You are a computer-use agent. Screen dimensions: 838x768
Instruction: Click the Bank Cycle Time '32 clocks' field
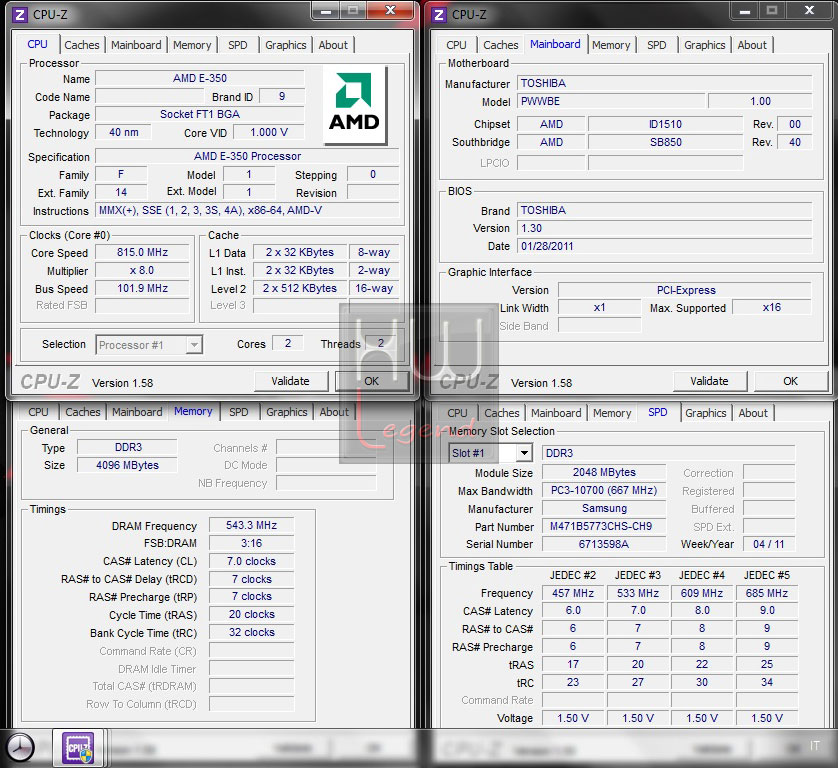tap(251, 632)
